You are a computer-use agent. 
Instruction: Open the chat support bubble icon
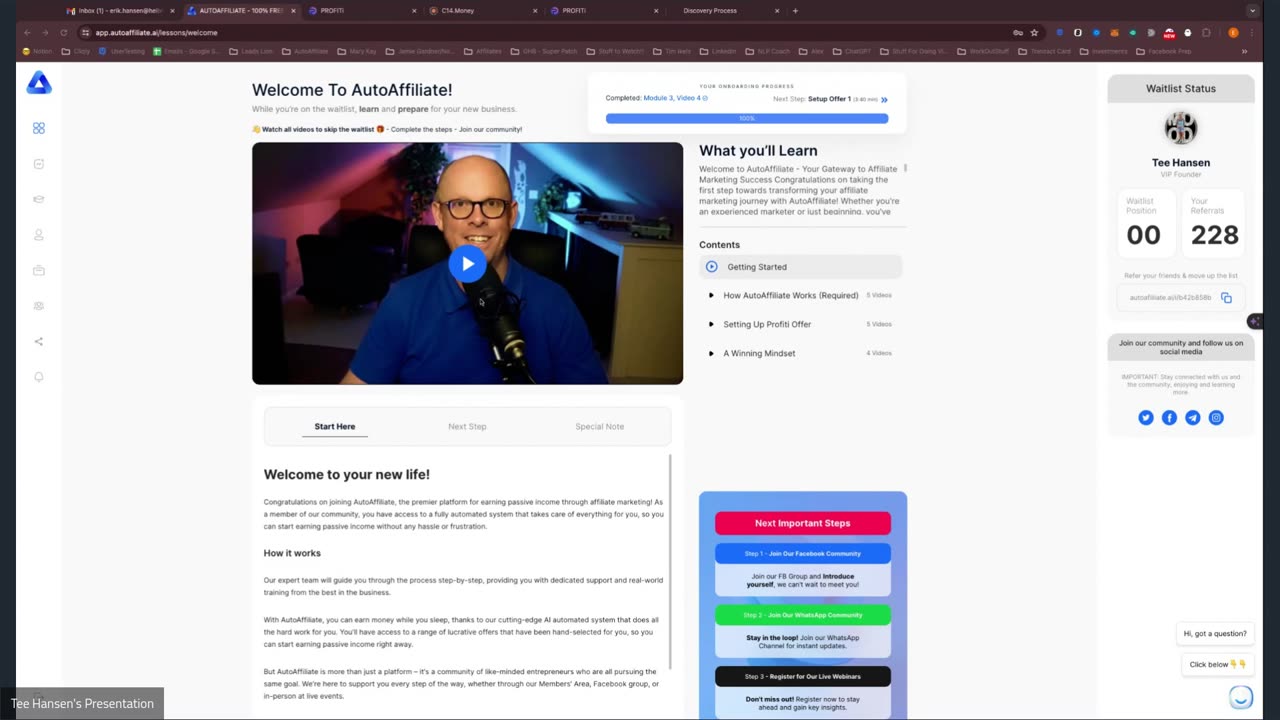(1241, 696)
